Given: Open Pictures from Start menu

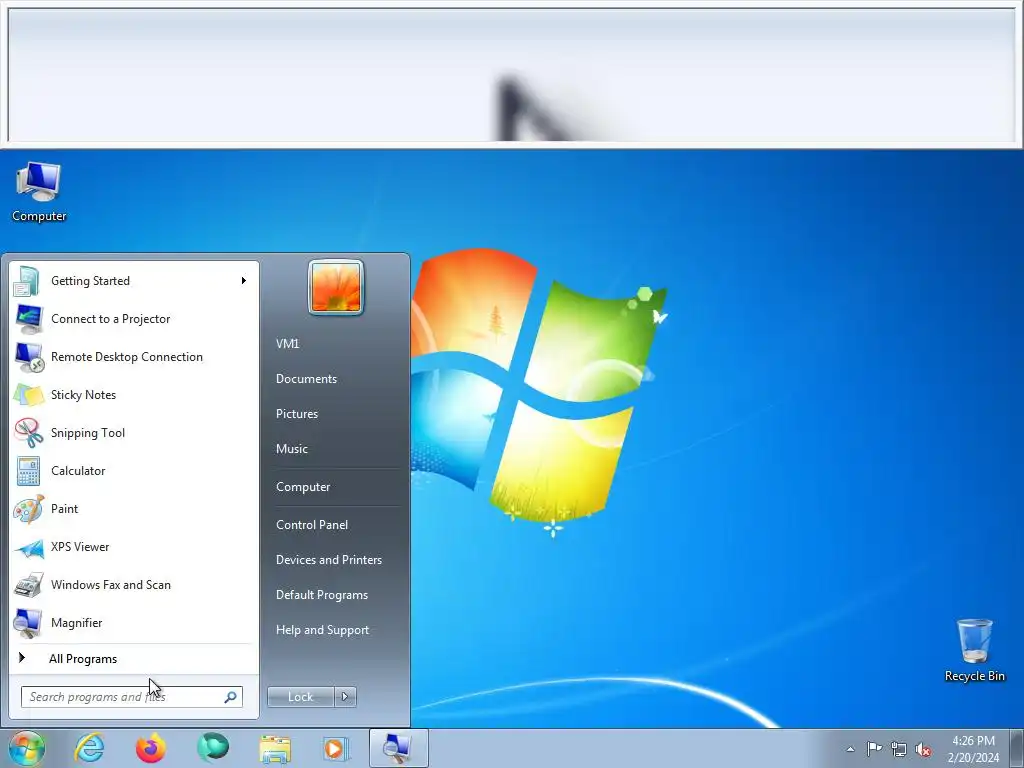Looking at the screenshot, I should click(x=297, y=414).
